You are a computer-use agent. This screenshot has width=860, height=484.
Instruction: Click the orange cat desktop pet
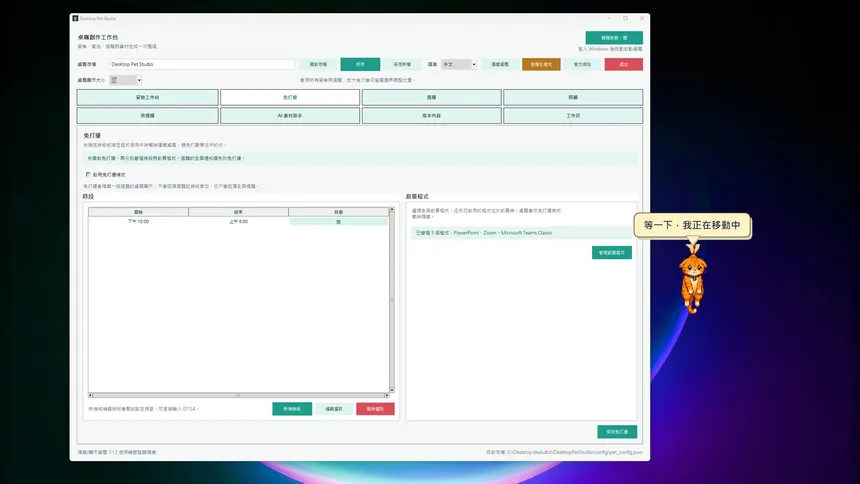[693, 279]
